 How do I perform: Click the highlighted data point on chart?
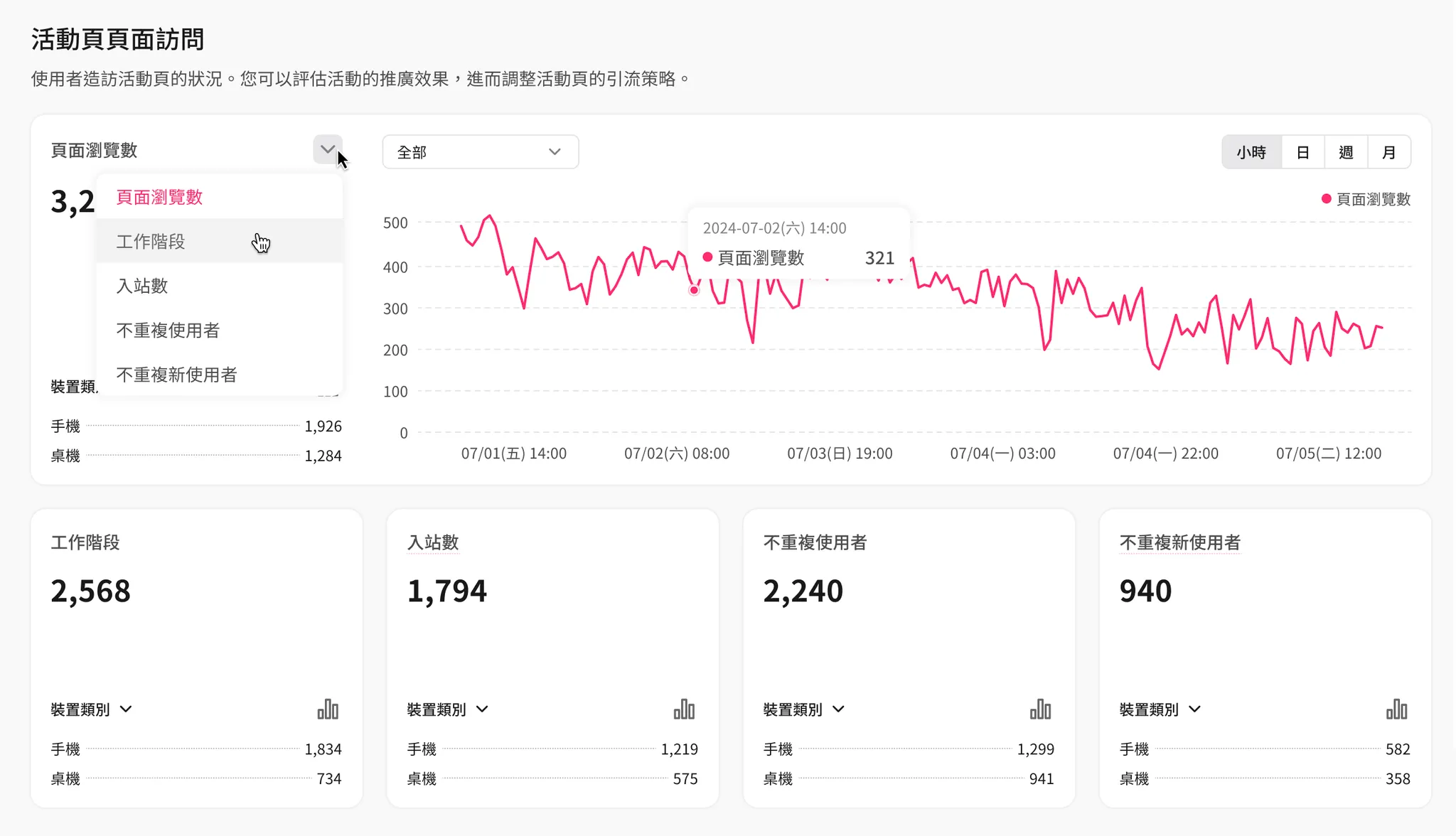(694, 290)
